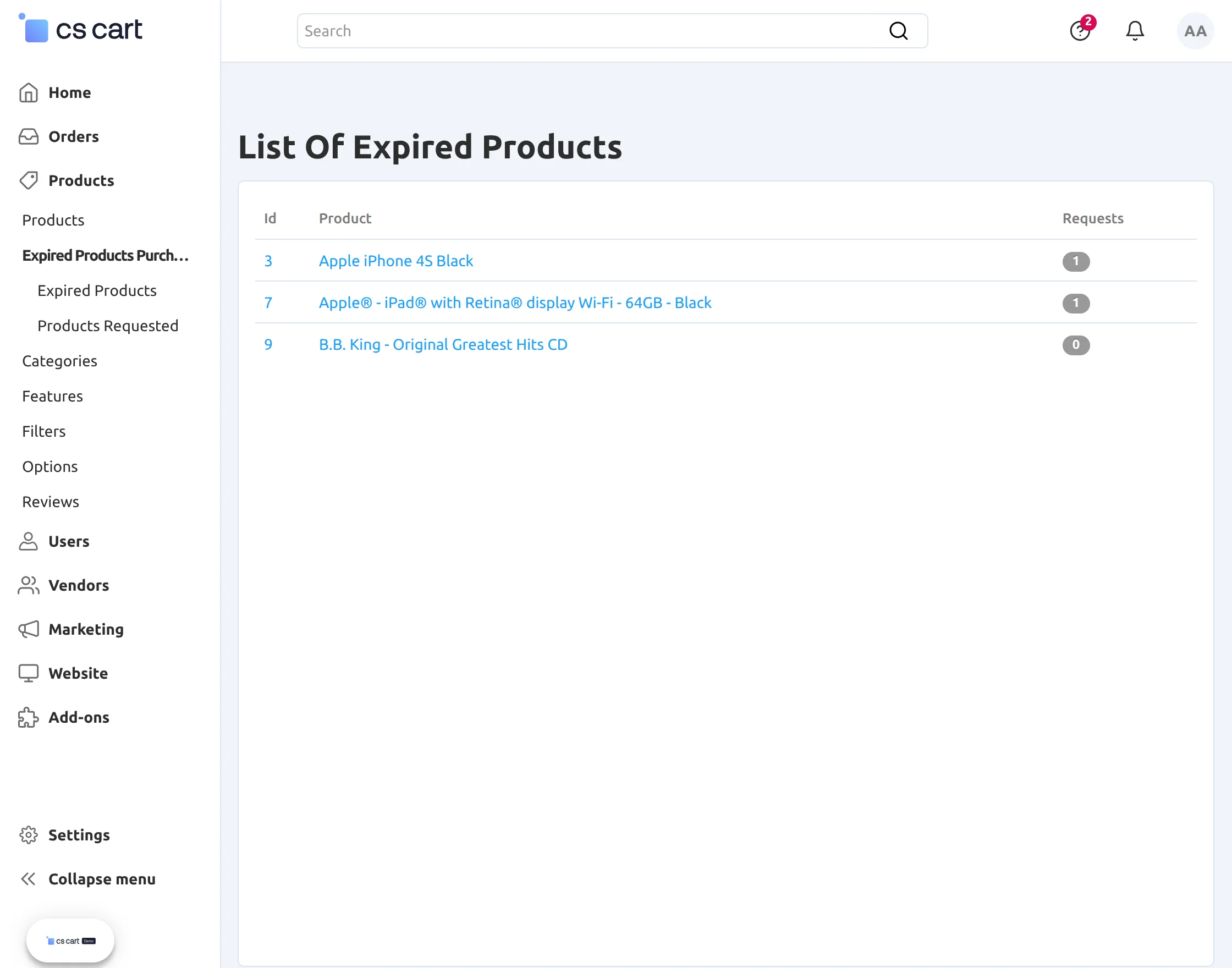Click the Requests column header

click(1093, 218)
